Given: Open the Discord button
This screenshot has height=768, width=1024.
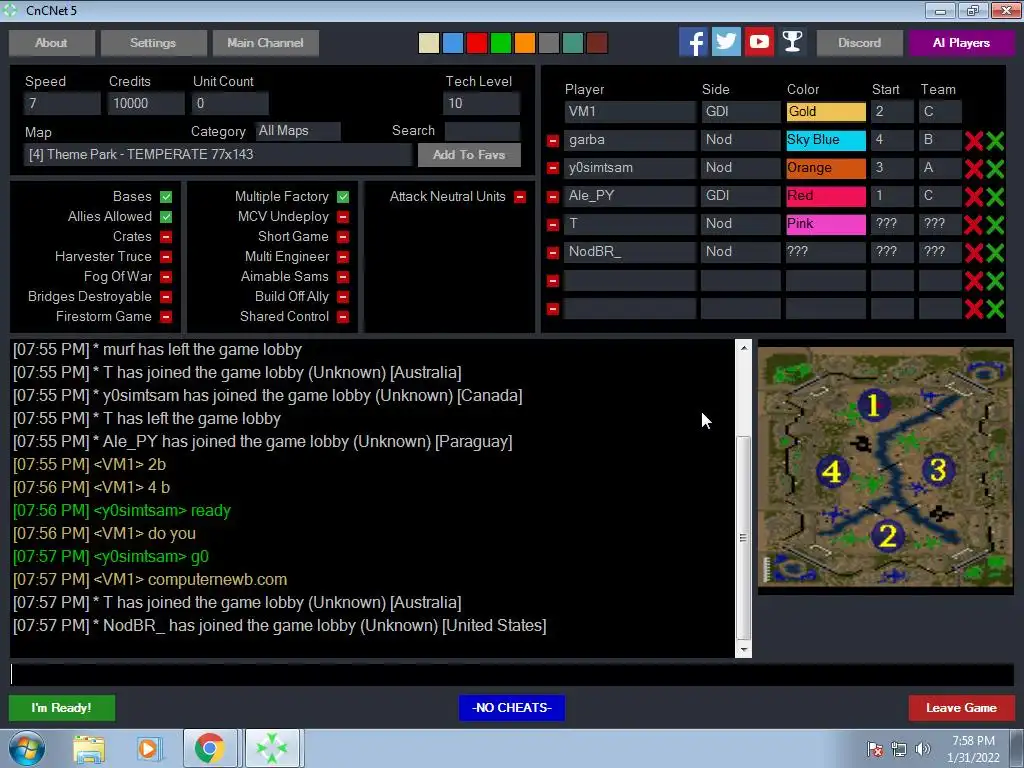Looking at the screenshot, I should coord(860,43).
